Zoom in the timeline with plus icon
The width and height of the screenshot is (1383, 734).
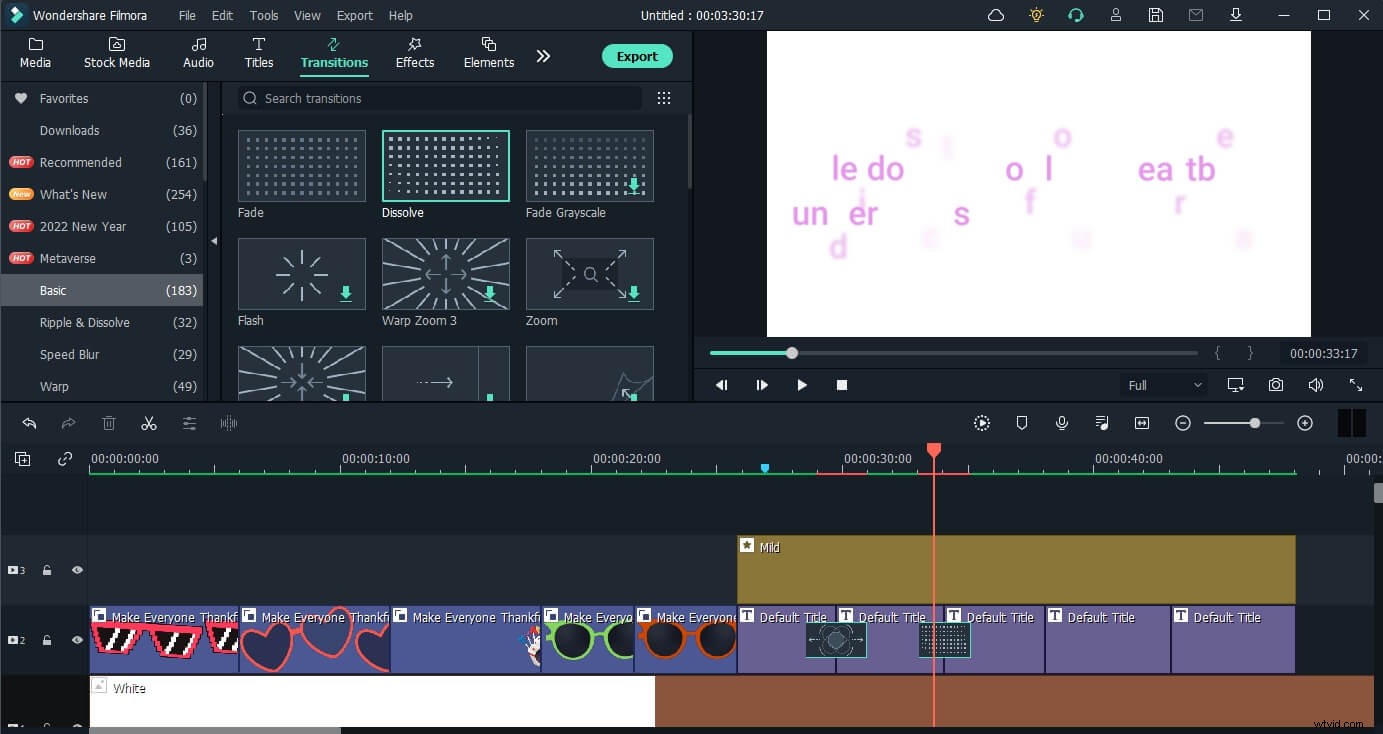[1305, 423]
